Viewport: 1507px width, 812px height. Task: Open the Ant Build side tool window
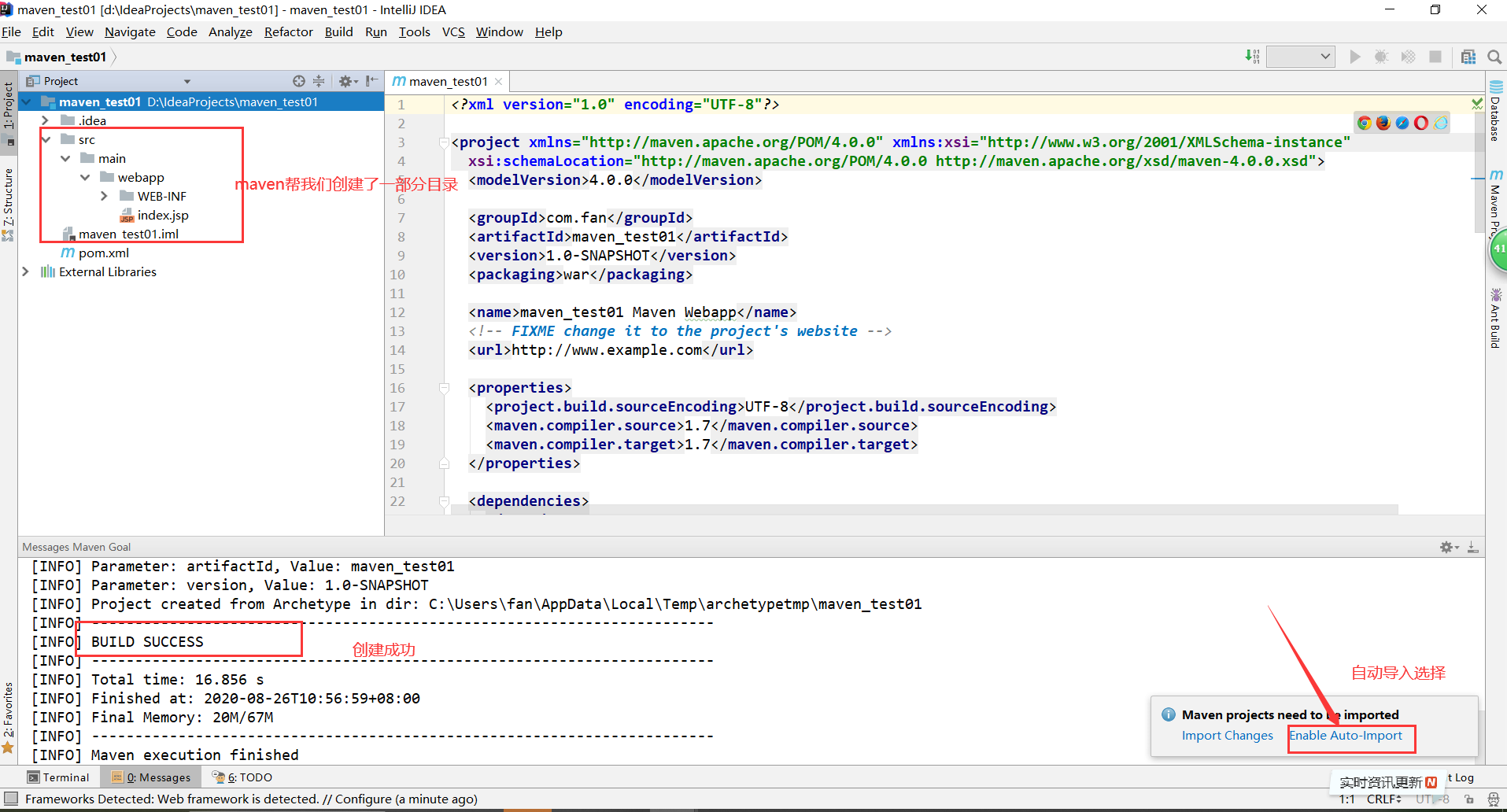click(1495, 318)
